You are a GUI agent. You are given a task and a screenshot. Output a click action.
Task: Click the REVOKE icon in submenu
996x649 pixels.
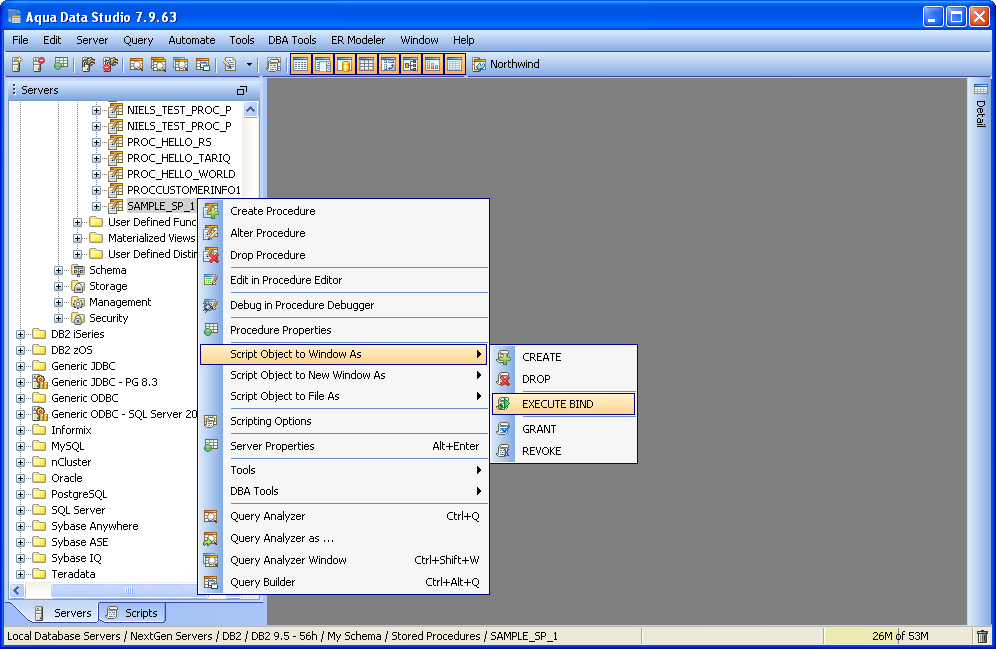(503, 451)
